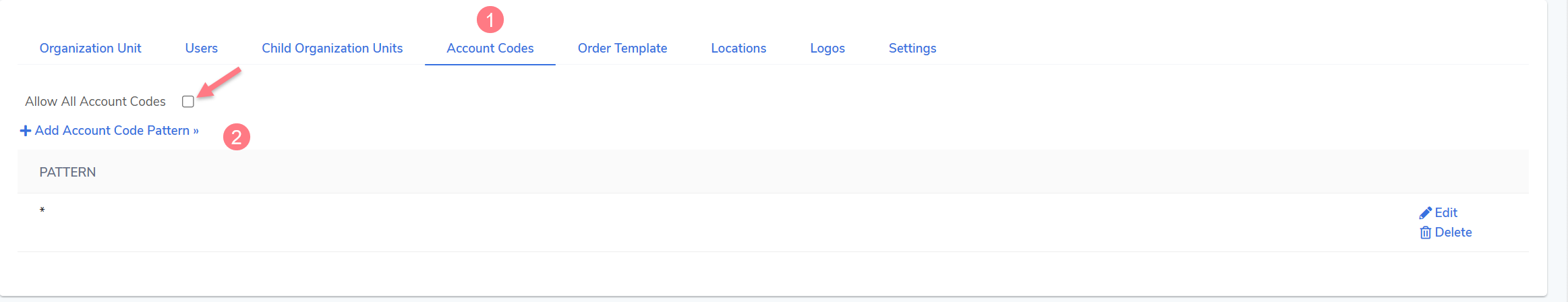Click the plus icon before Add Account Code Pattern
The image size is (1568, 302).
tap(26, 131)
